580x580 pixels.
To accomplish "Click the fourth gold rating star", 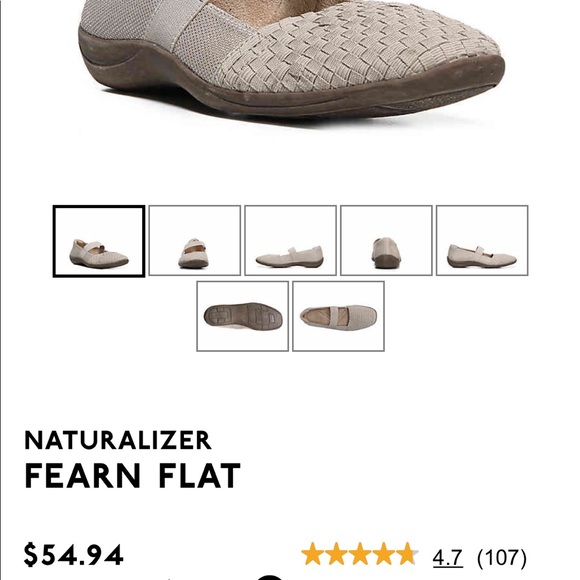I will click(382, 554).
